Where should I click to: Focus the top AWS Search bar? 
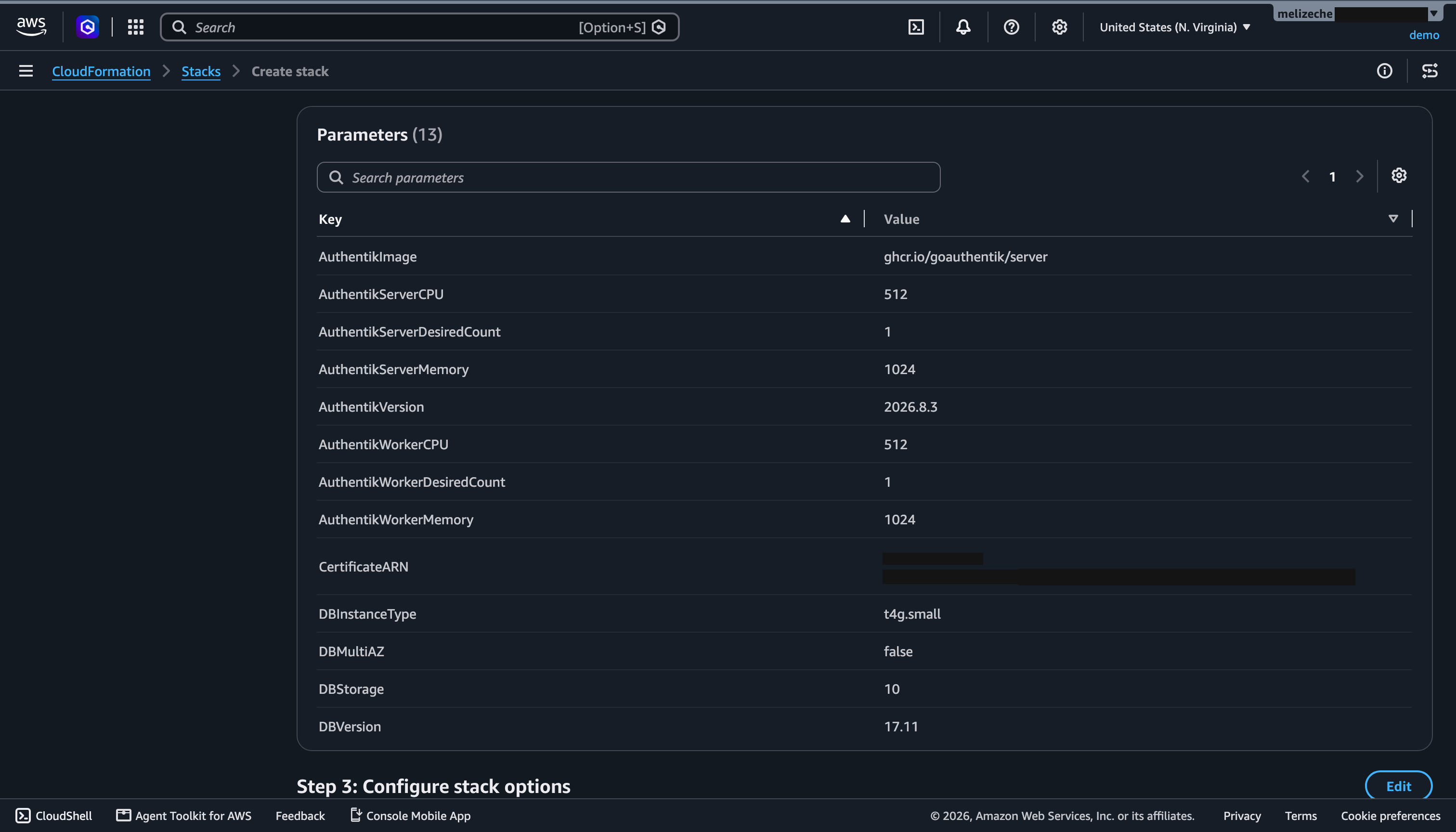pos(419,27)
